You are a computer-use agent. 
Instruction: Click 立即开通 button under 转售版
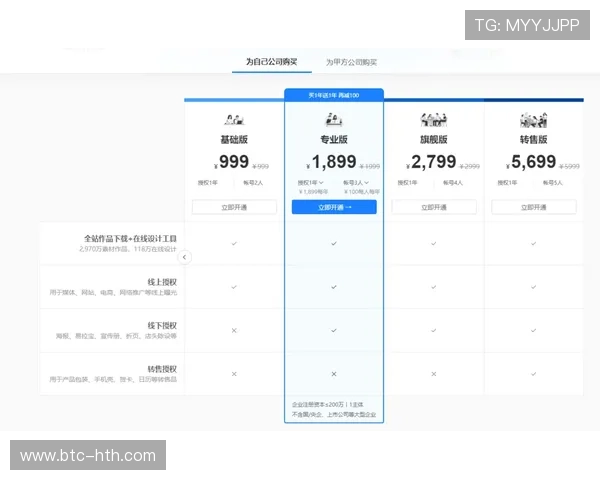534,207
